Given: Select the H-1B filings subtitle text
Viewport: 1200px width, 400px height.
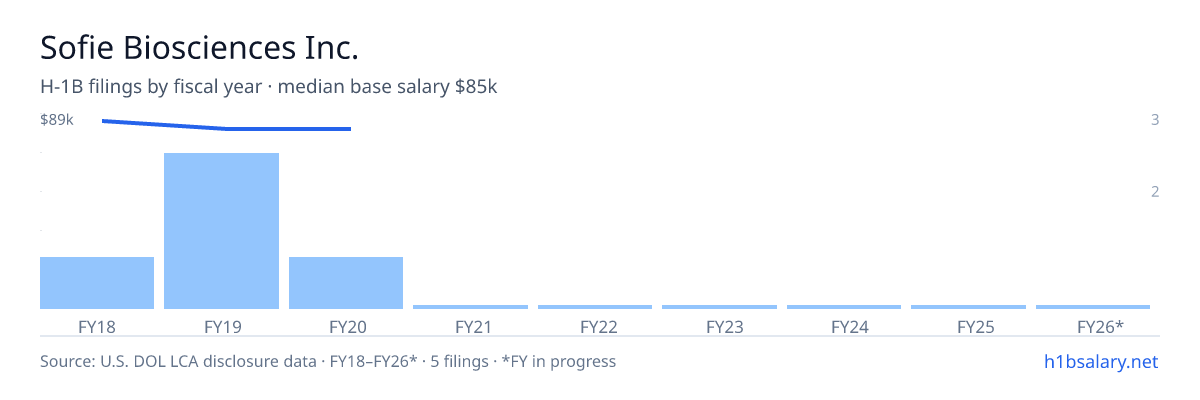Looking at the screenshot, I should (269, 87).
